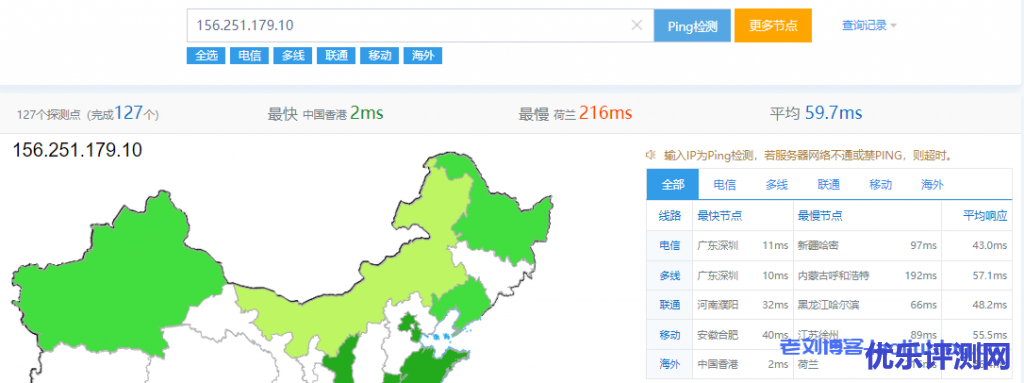The width and height of the screenshot is (1024, 383).
Task: Click the Ping检测 button
Action: point(692,25)
